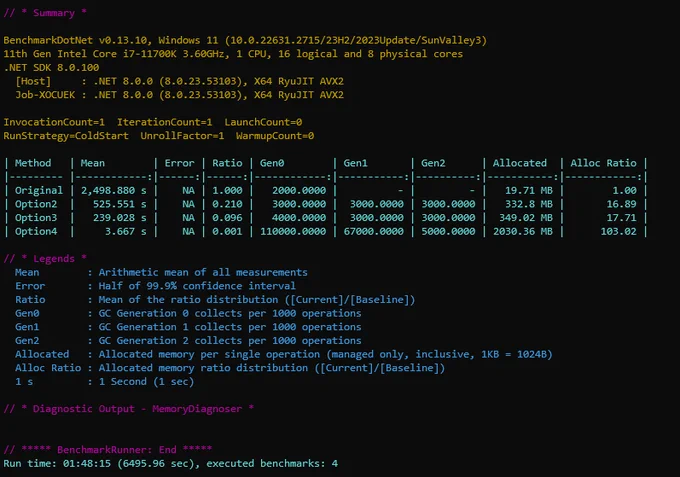Click the Gen0 value "2000.0000"
This screenshot has width=680, height=477.
click(299, 190)
